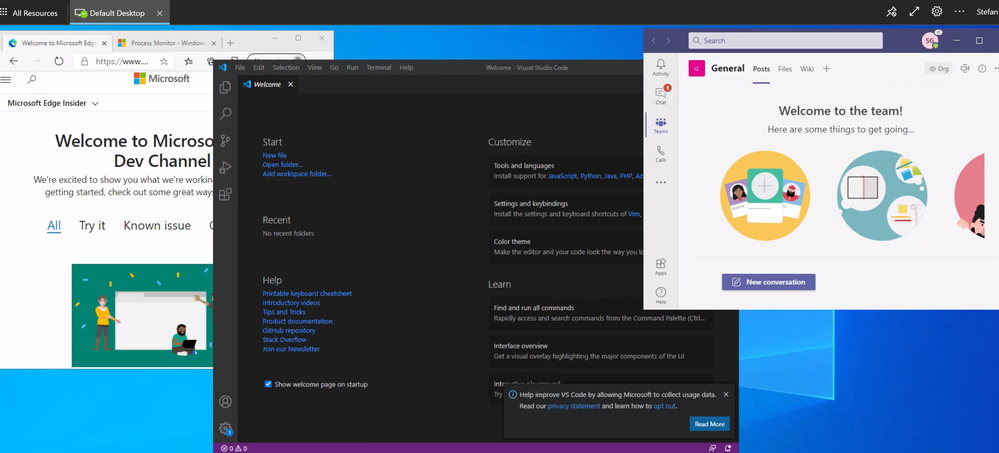Screen dimensions: 999x453
Task: Dismiss the VS Code usage data notification
Action: [726, 394]
